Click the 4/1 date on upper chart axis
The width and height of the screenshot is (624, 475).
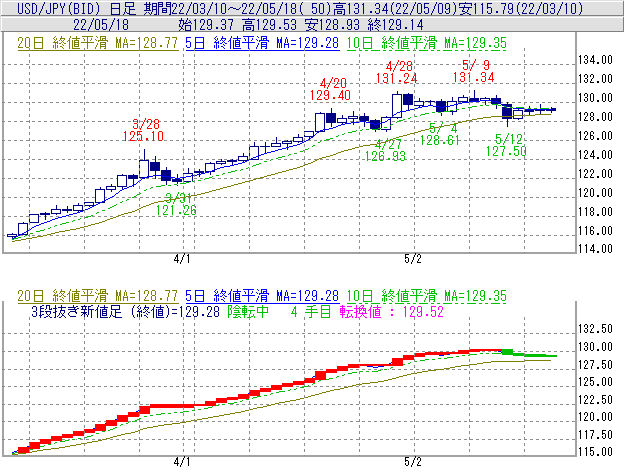tap(182, 259)
